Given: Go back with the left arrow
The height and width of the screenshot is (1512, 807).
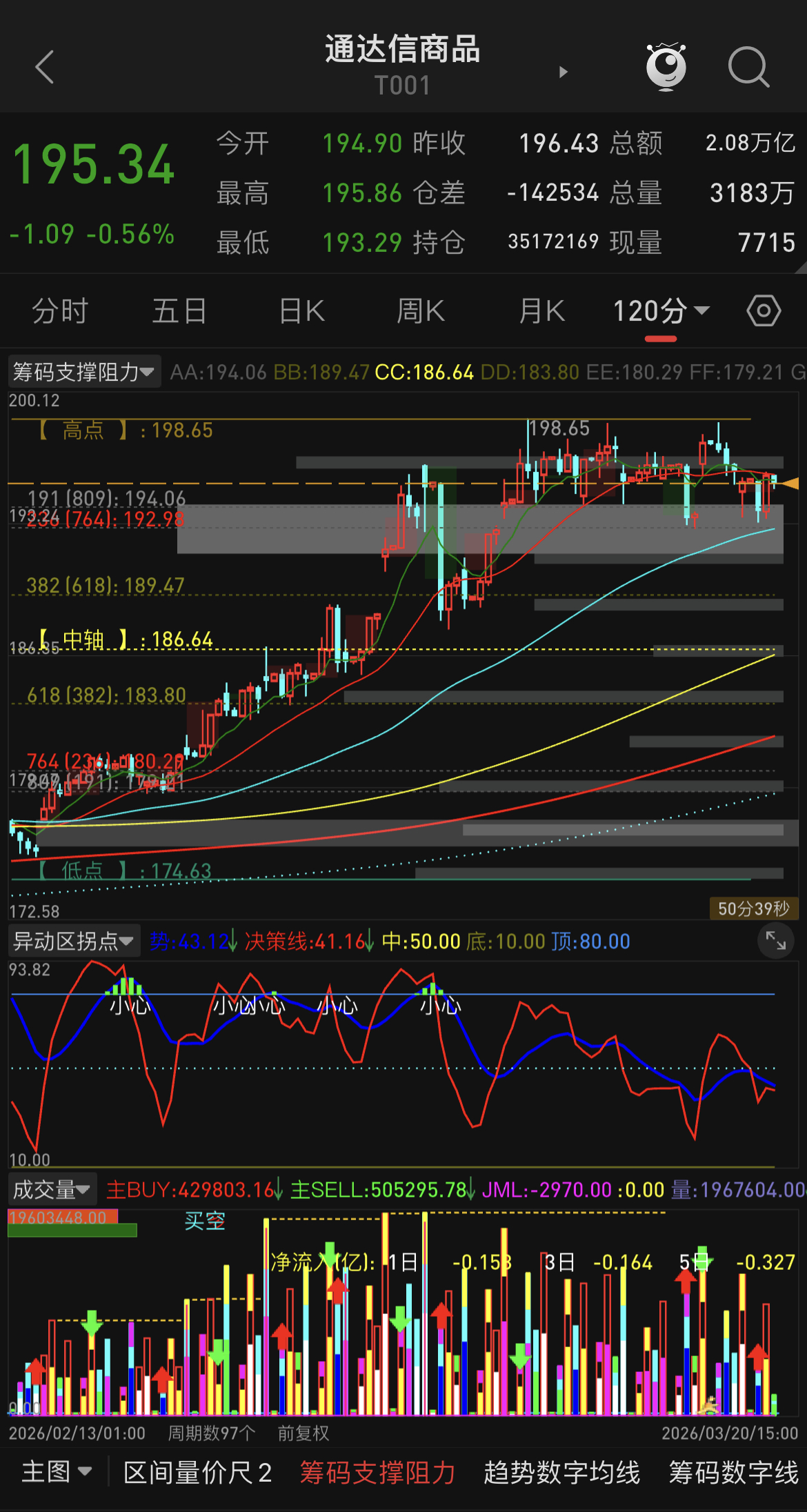Looking at the screenshot, I should pyautogui.click(x=44, y=67).
